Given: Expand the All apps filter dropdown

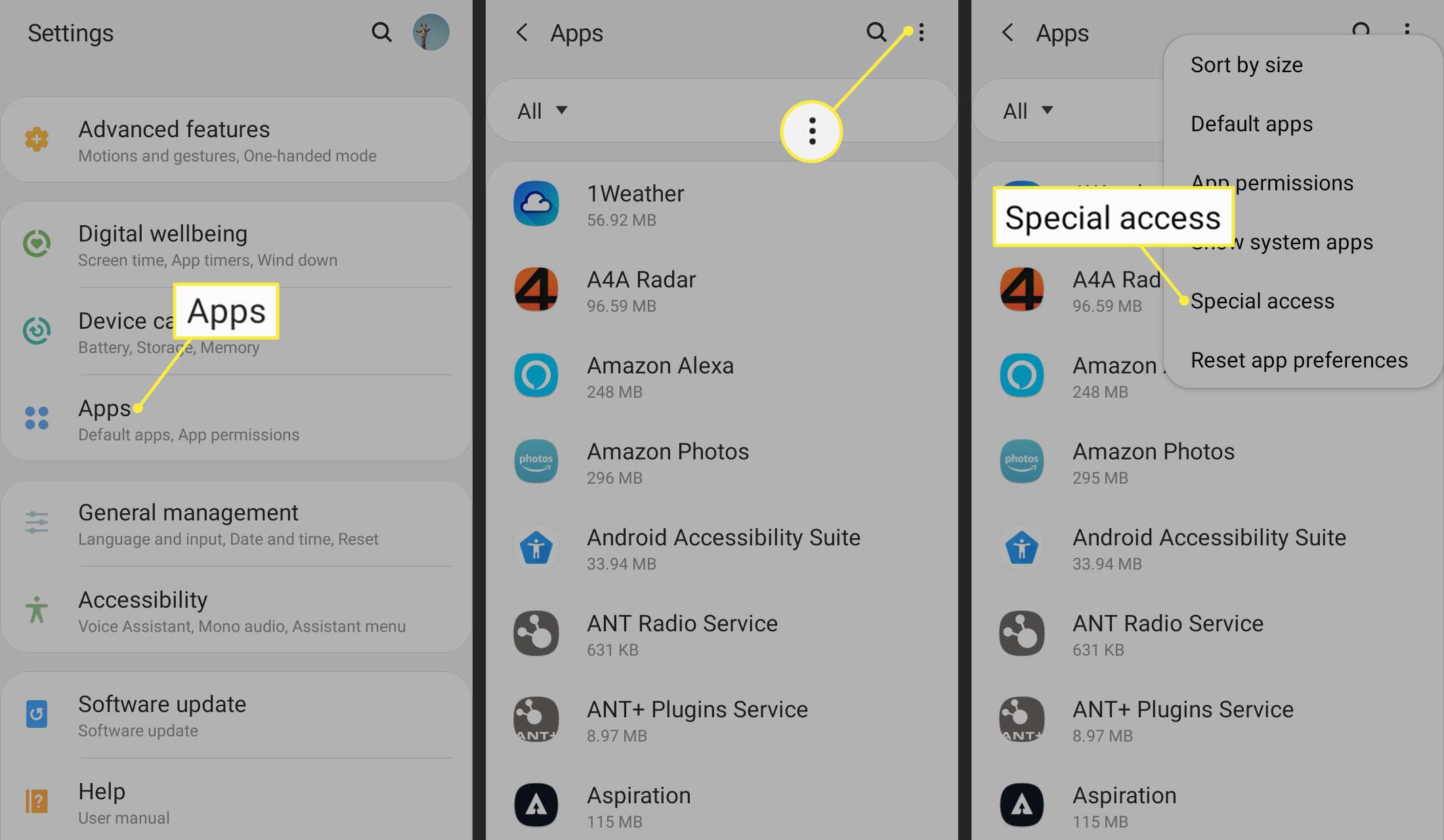Looking at the screenshot, I should click(x=540, y=109).
